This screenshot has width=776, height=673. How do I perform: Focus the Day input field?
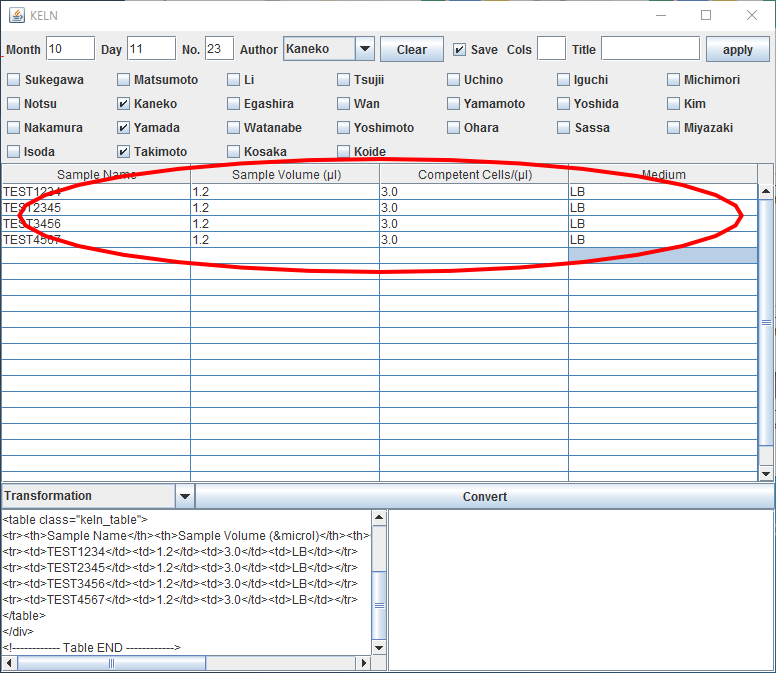(151, 48)
